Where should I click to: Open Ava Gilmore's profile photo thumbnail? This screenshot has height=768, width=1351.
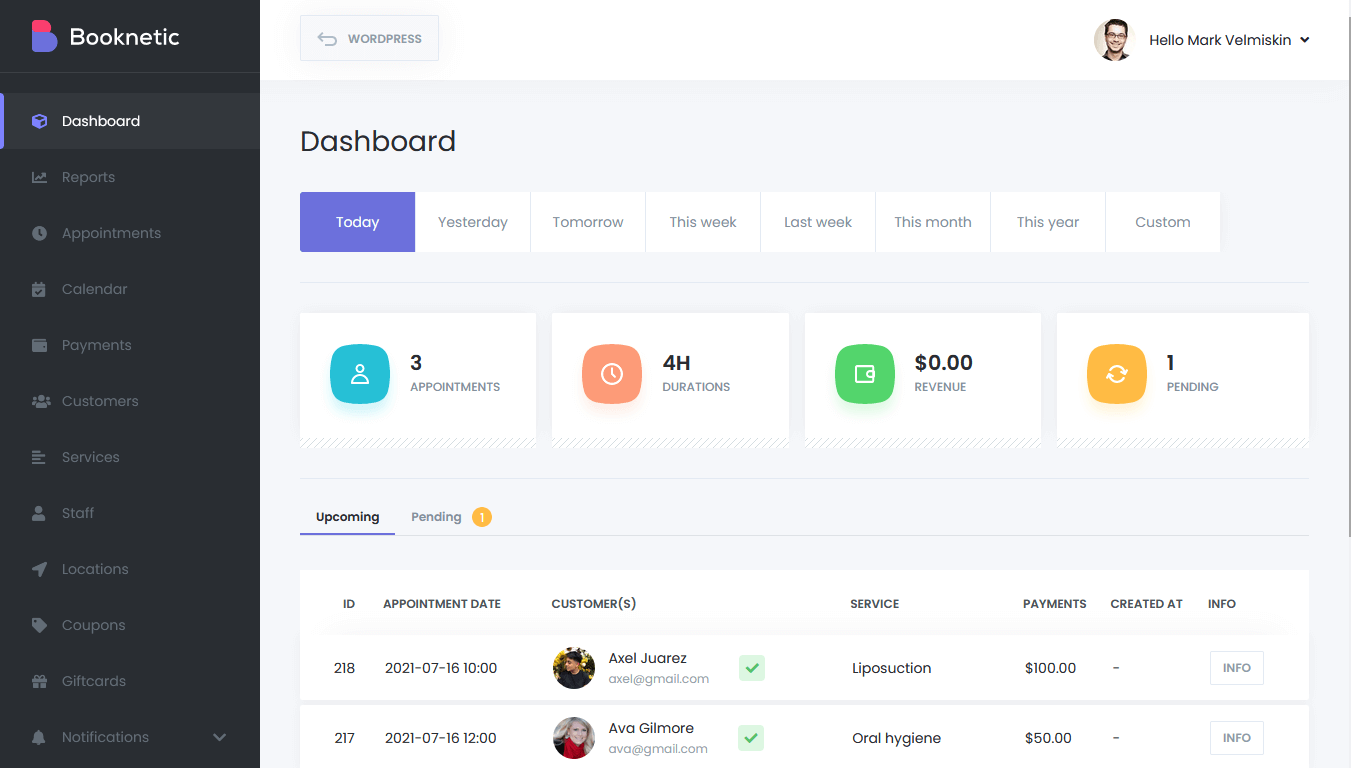(x=573, y=737)
